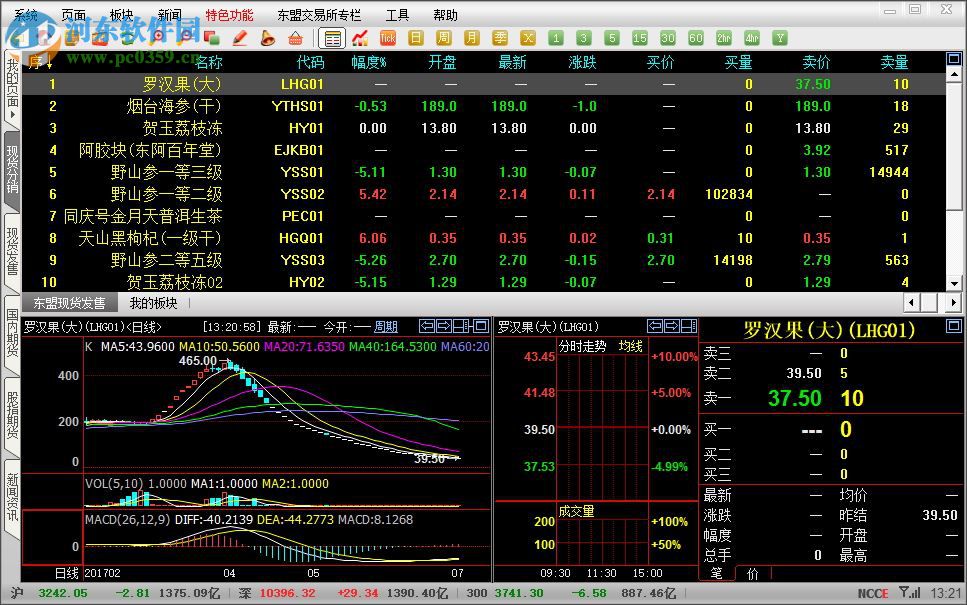The width and height of the screenshot is (967, 605).
Task: Click the quote list scroll-up arrow
Action: tap(954, 75)
